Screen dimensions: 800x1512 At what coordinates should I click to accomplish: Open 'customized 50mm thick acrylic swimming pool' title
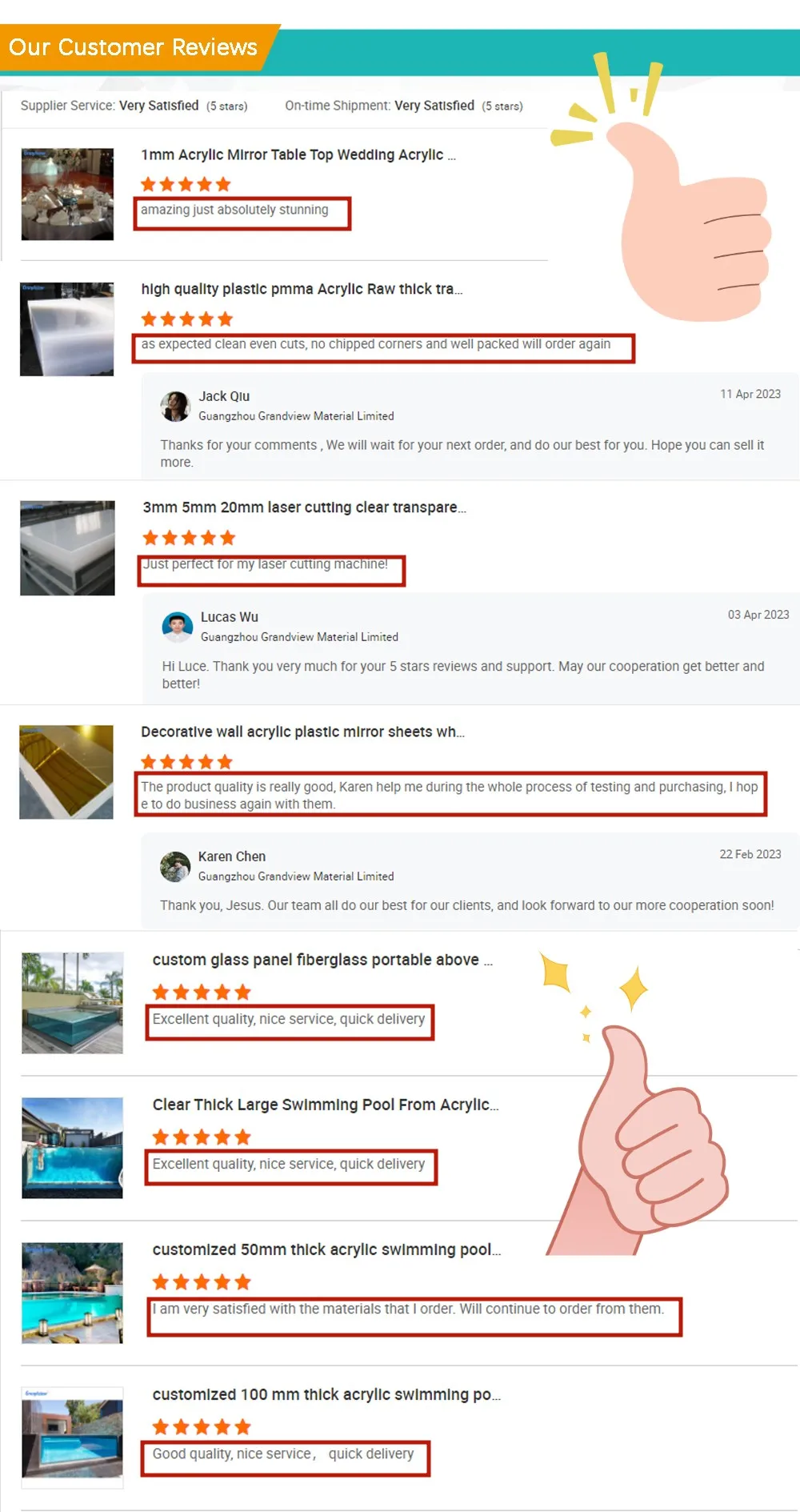(326, 1249)
